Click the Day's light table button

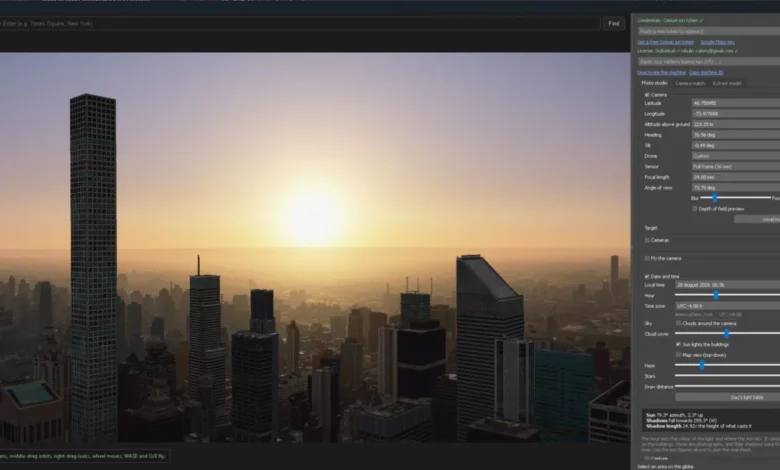(727, 397)
